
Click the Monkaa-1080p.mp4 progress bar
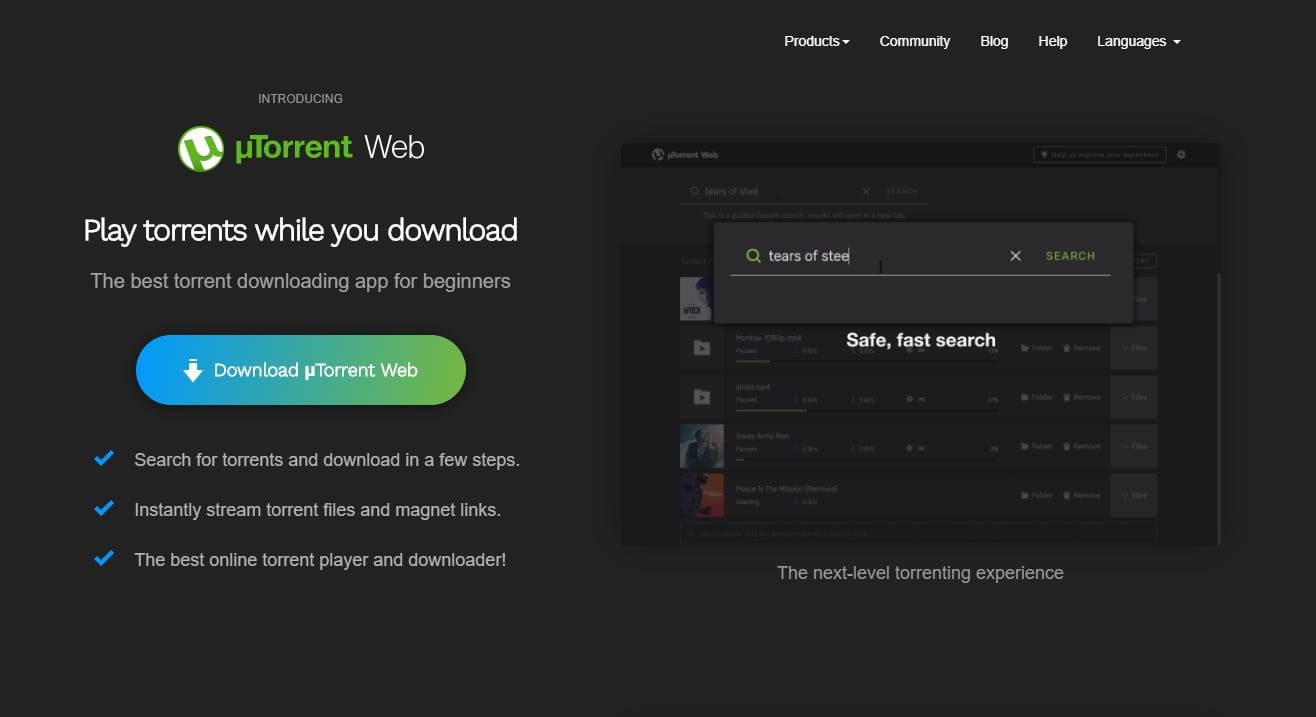tap(866, 360)
